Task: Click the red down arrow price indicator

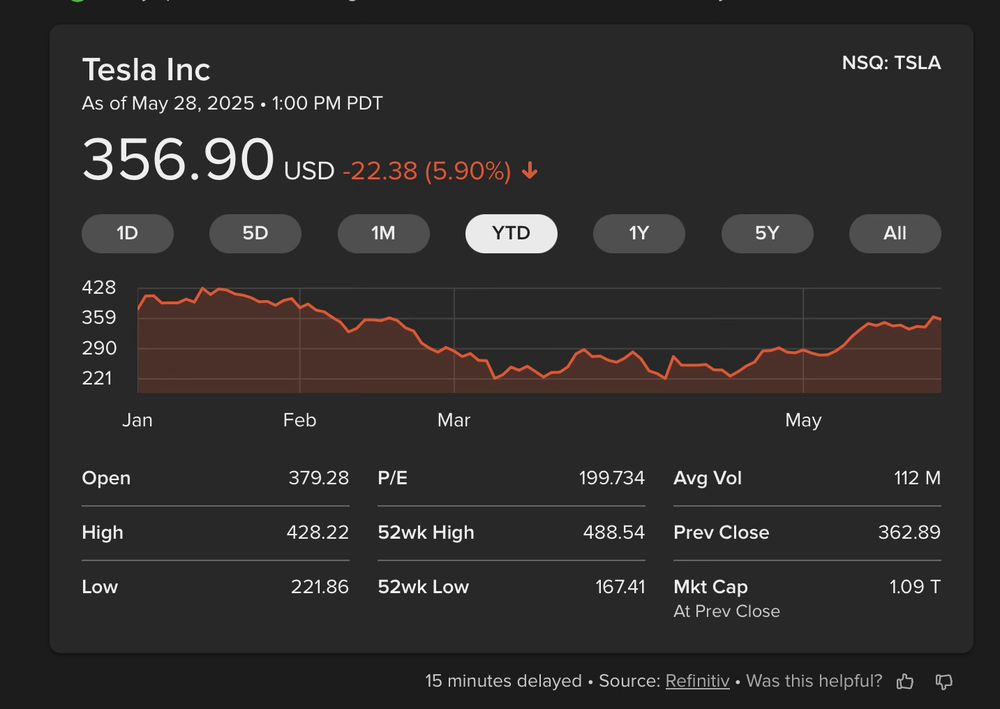Action: point(529,170)
